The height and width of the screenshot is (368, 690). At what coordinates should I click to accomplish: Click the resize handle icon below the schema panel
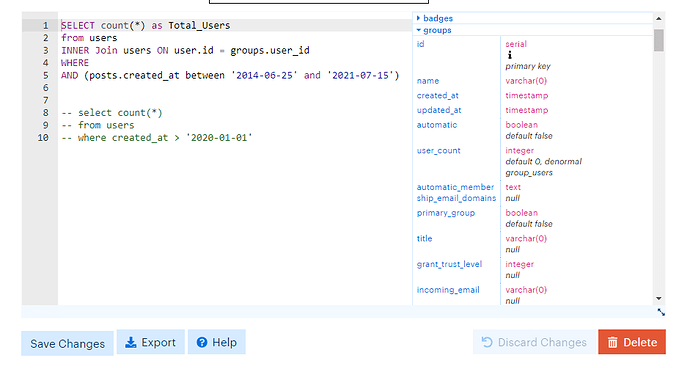click(661, 312)
